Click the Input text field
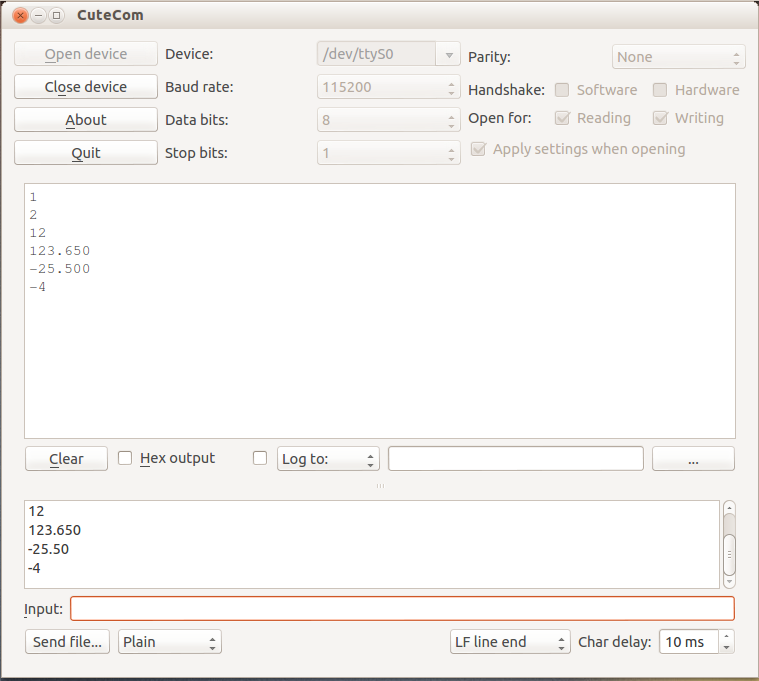 [x=402, y=608]
